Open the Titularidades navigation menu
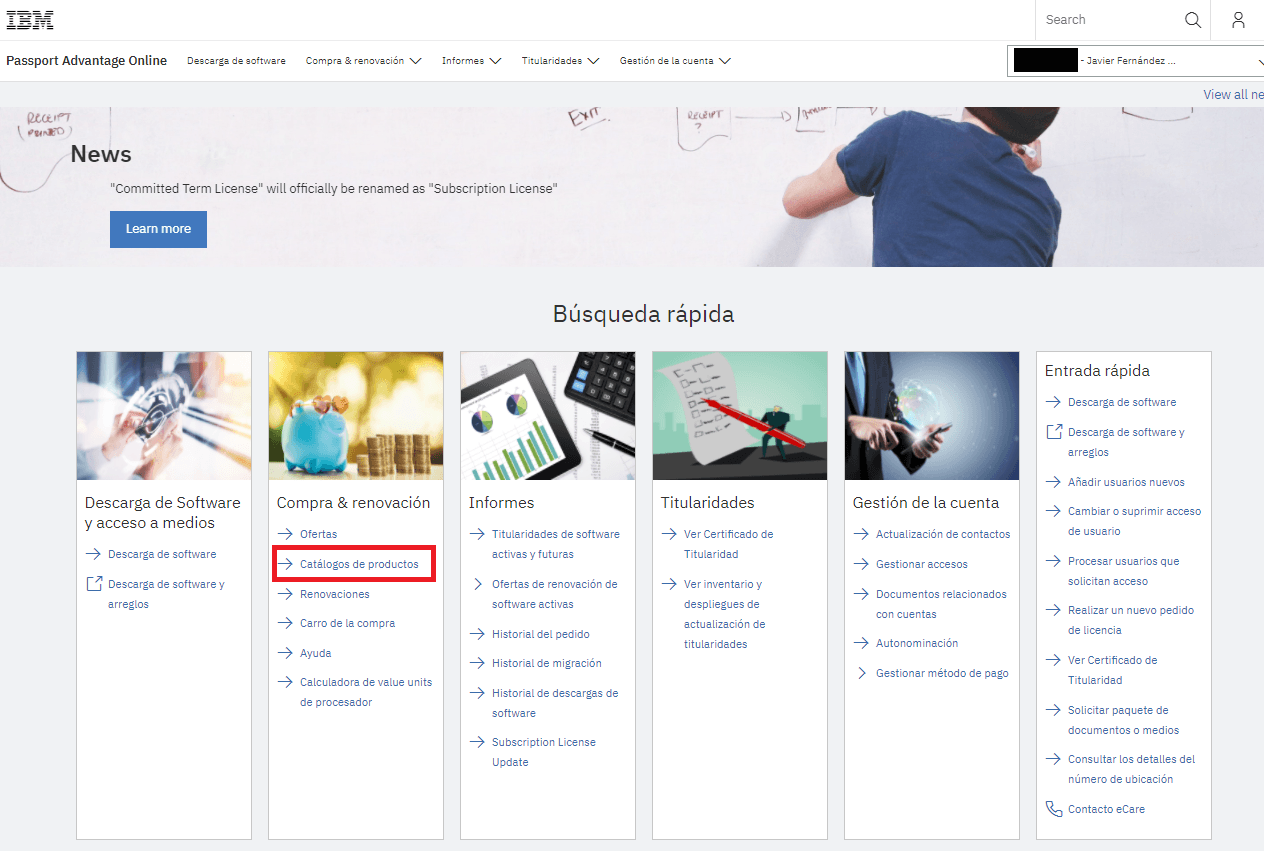This screenshot has height=851, width=1264. [x=560, y=61]
